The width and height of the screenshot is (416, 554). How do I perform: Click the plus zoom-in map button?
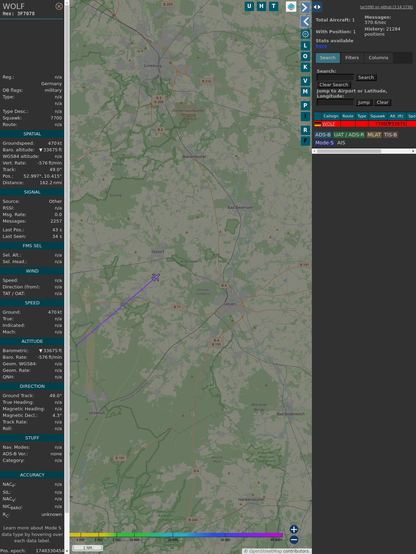pyautogui.click(x=294, y=529)
